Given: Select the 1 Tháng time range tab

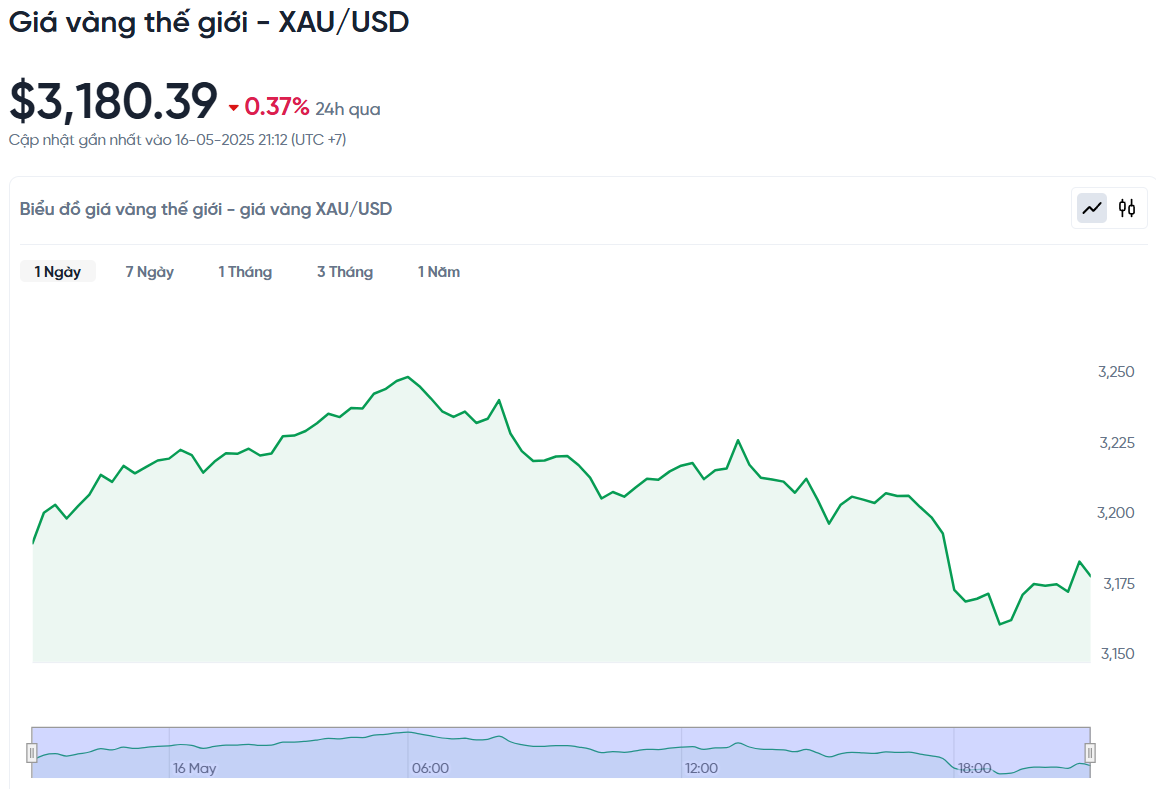Looking at the screenshot, I should [x=245, y=271].
